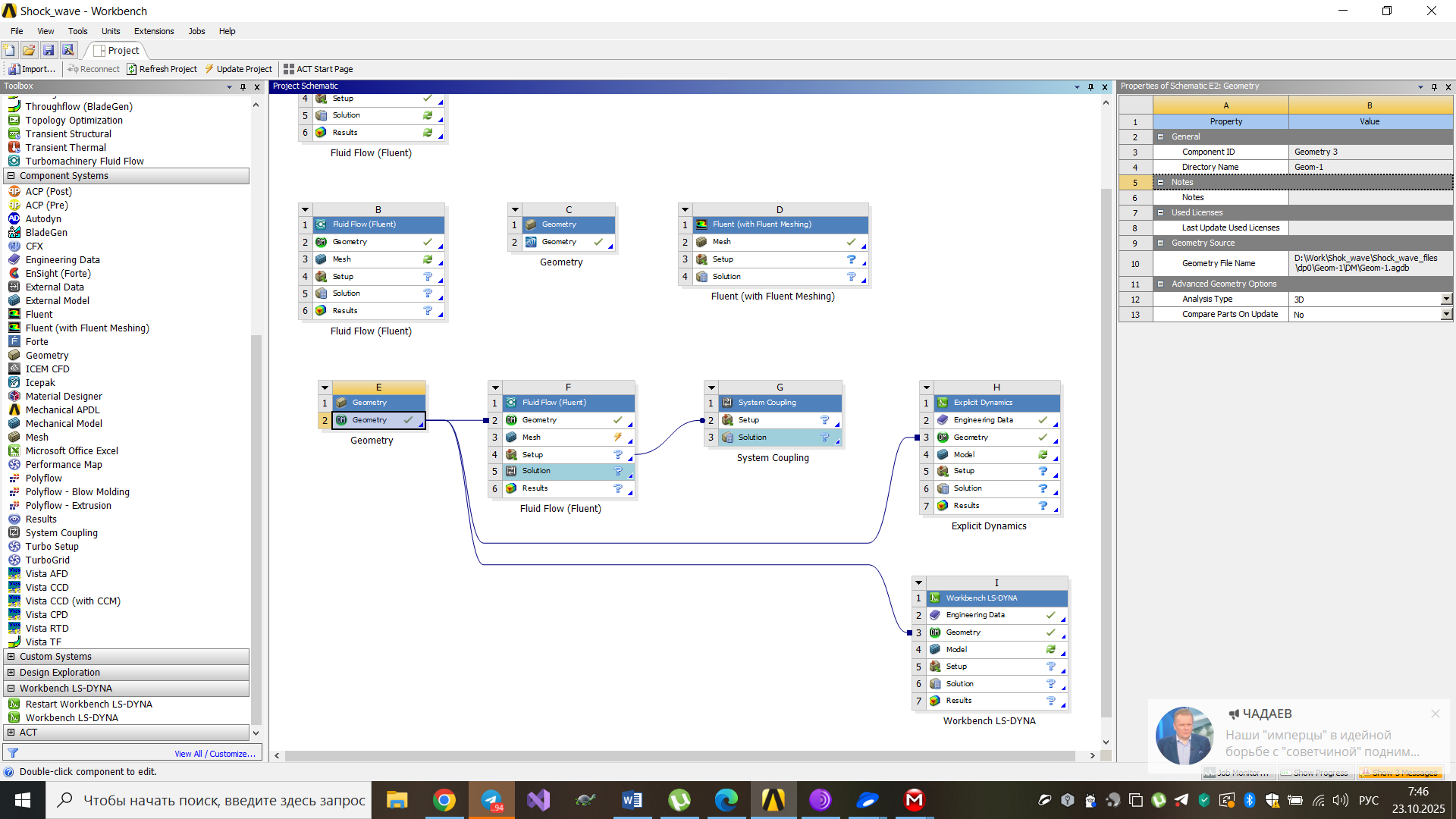
Task: Close the Toolbox panel
Action: click(x=257, y=86)
